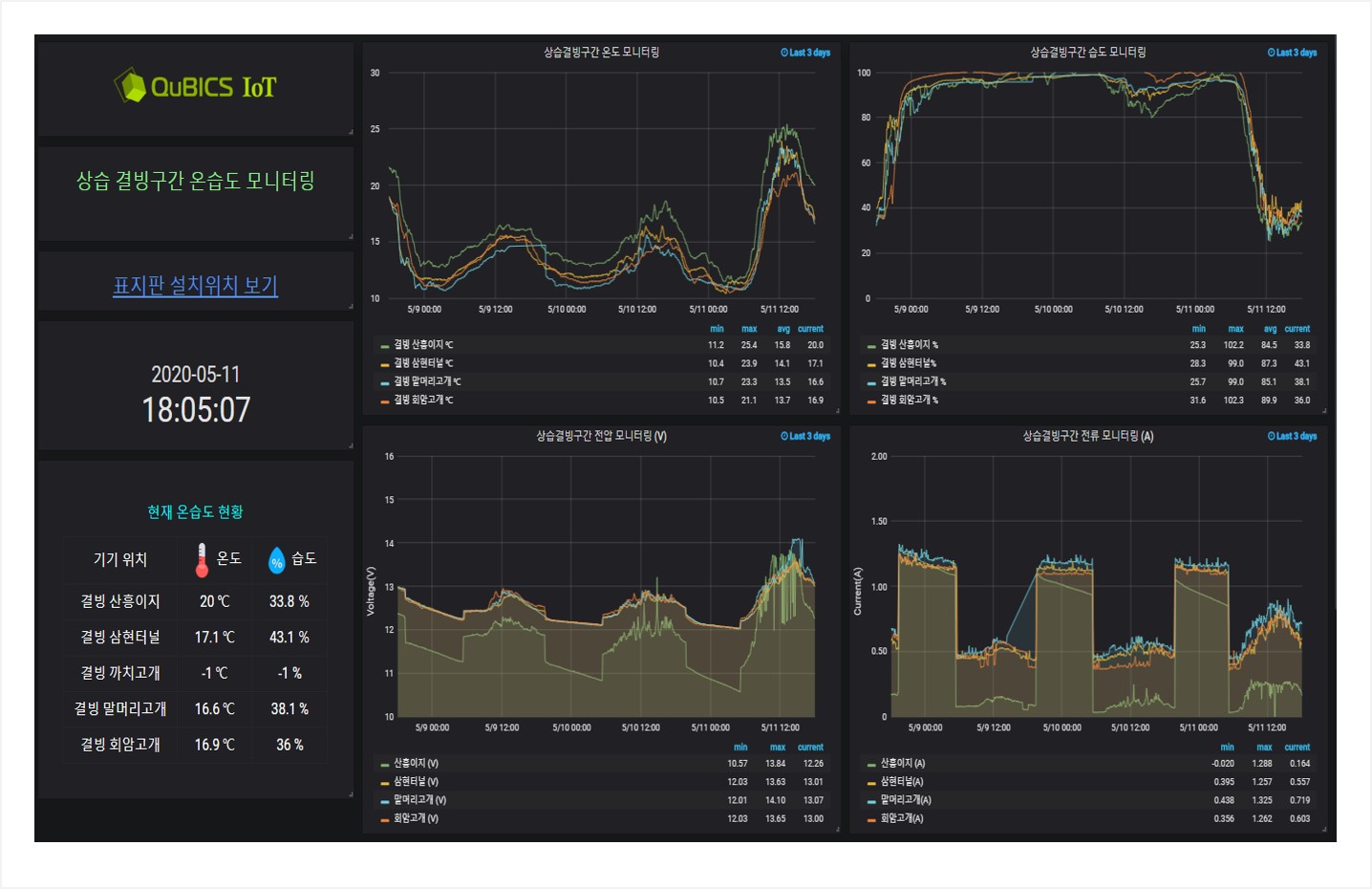Toggle 결빙 말머리고개 % series in humidity legend
1372x889 pixels.
point(913,381)
